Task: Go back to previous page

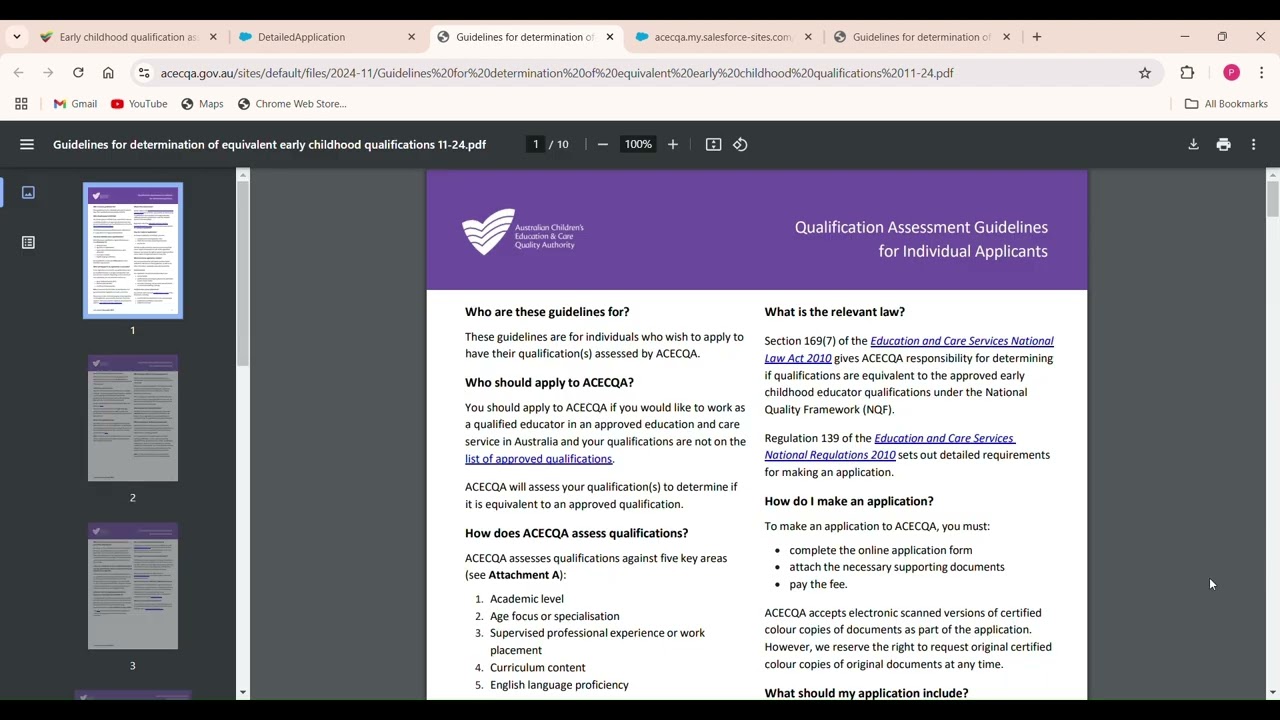Action: point(19,73)
